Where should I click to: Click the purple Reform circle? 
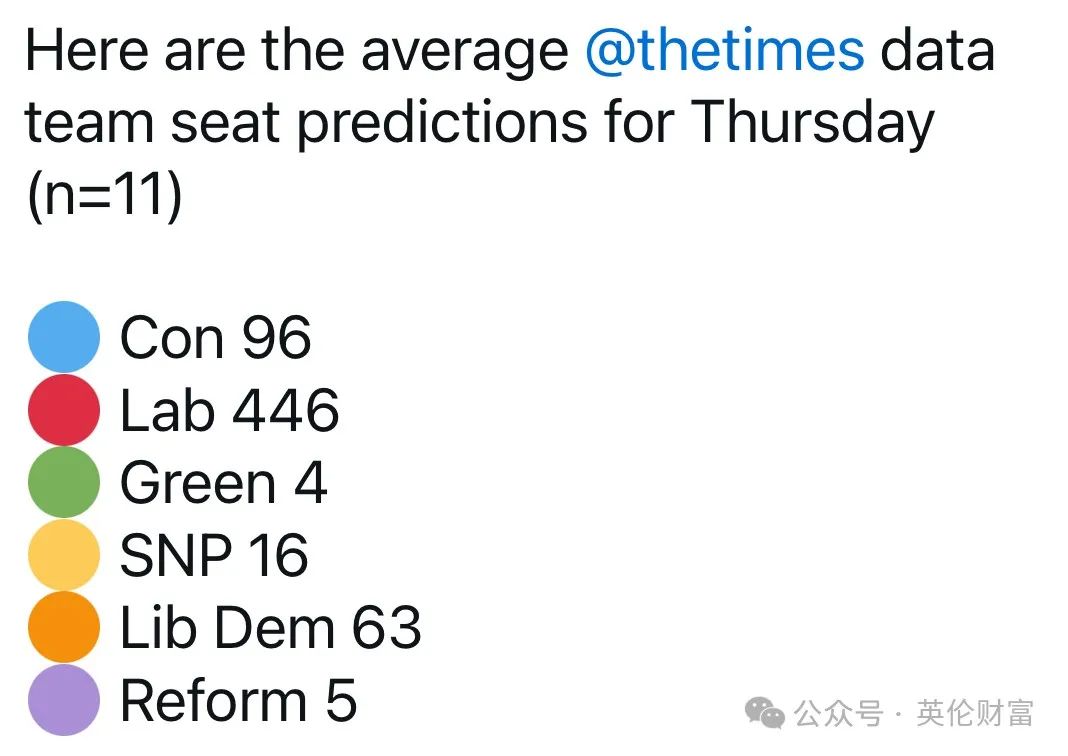point(64,699)
